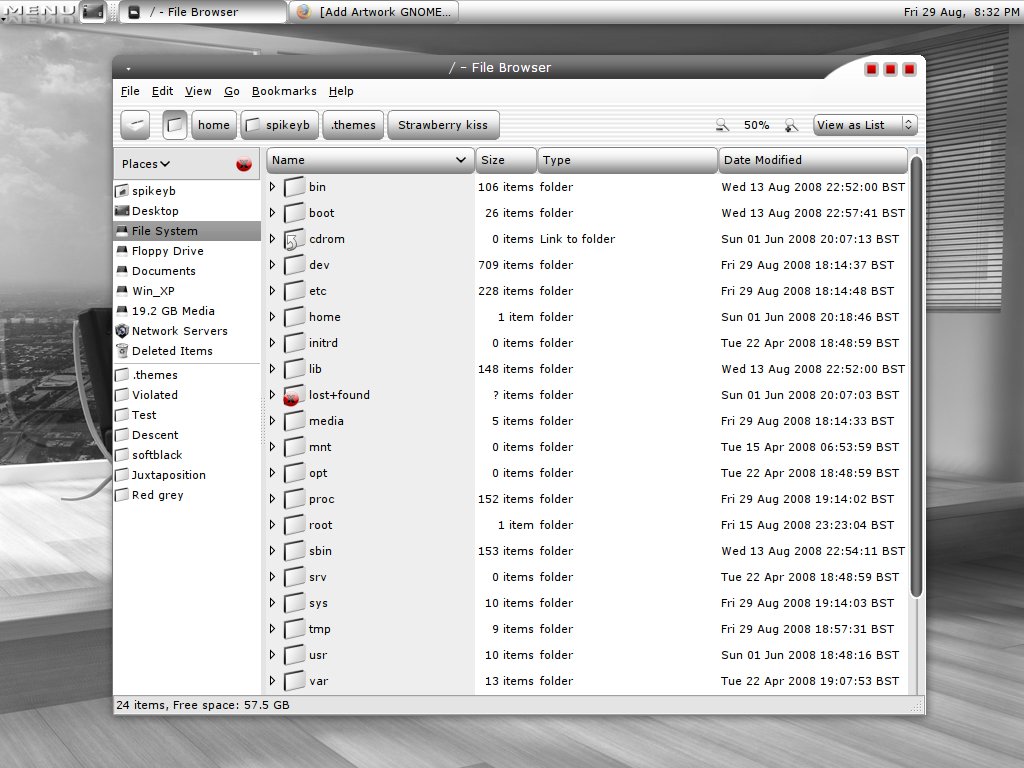
Task: Click the .themes path bar button
Action: tap(353, 125)
